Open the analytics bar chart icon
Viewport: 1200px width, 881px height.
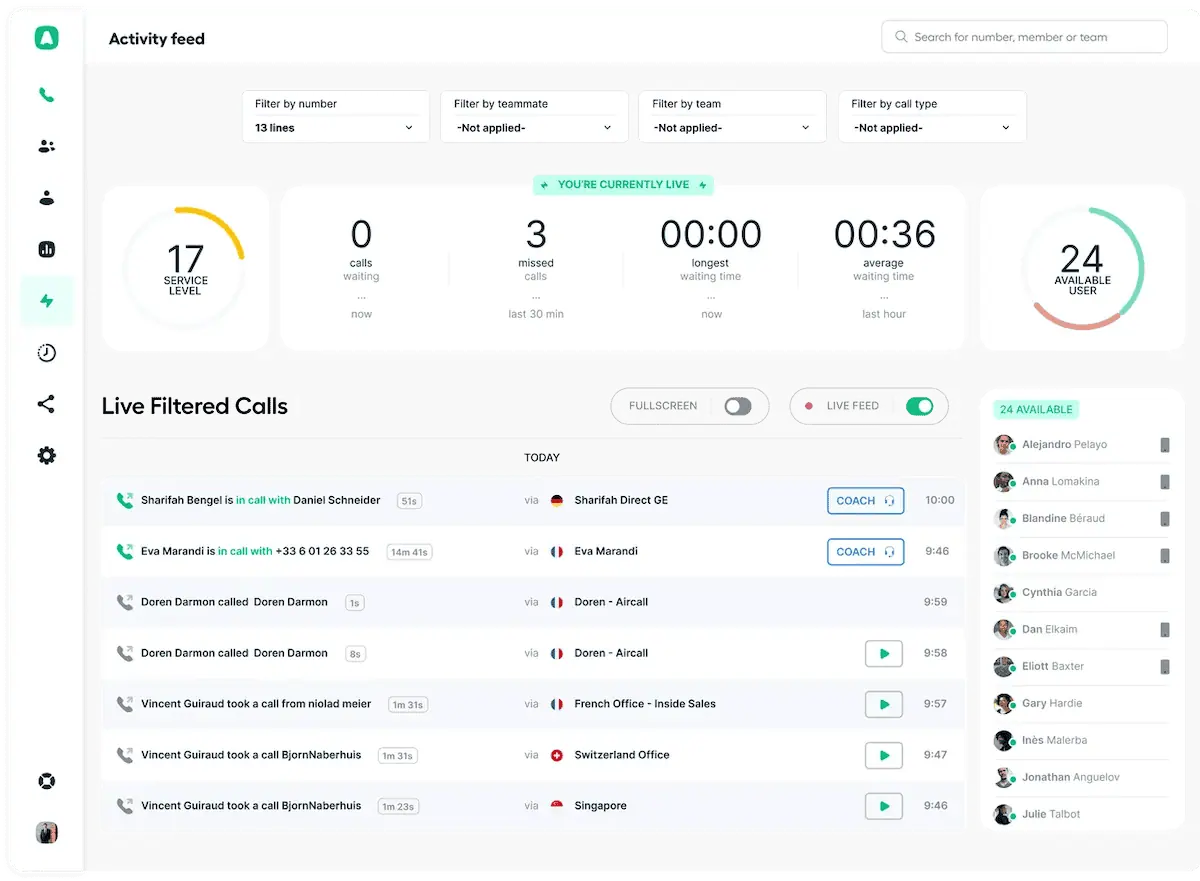(46, 249)
